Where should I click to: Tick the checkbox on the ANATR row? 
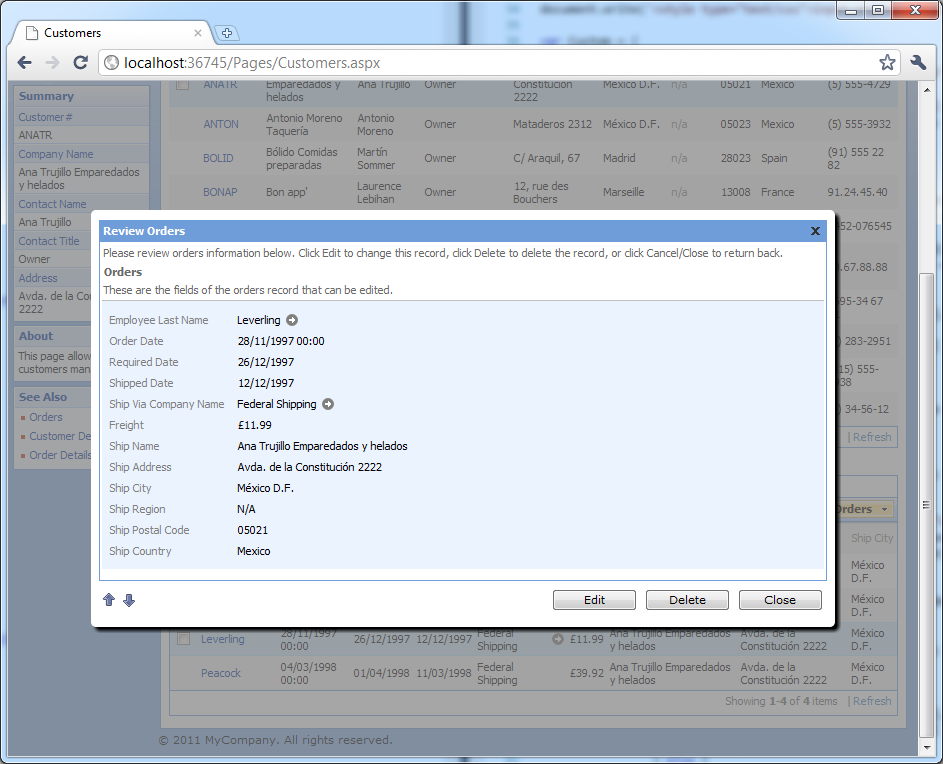coord(182,85)
